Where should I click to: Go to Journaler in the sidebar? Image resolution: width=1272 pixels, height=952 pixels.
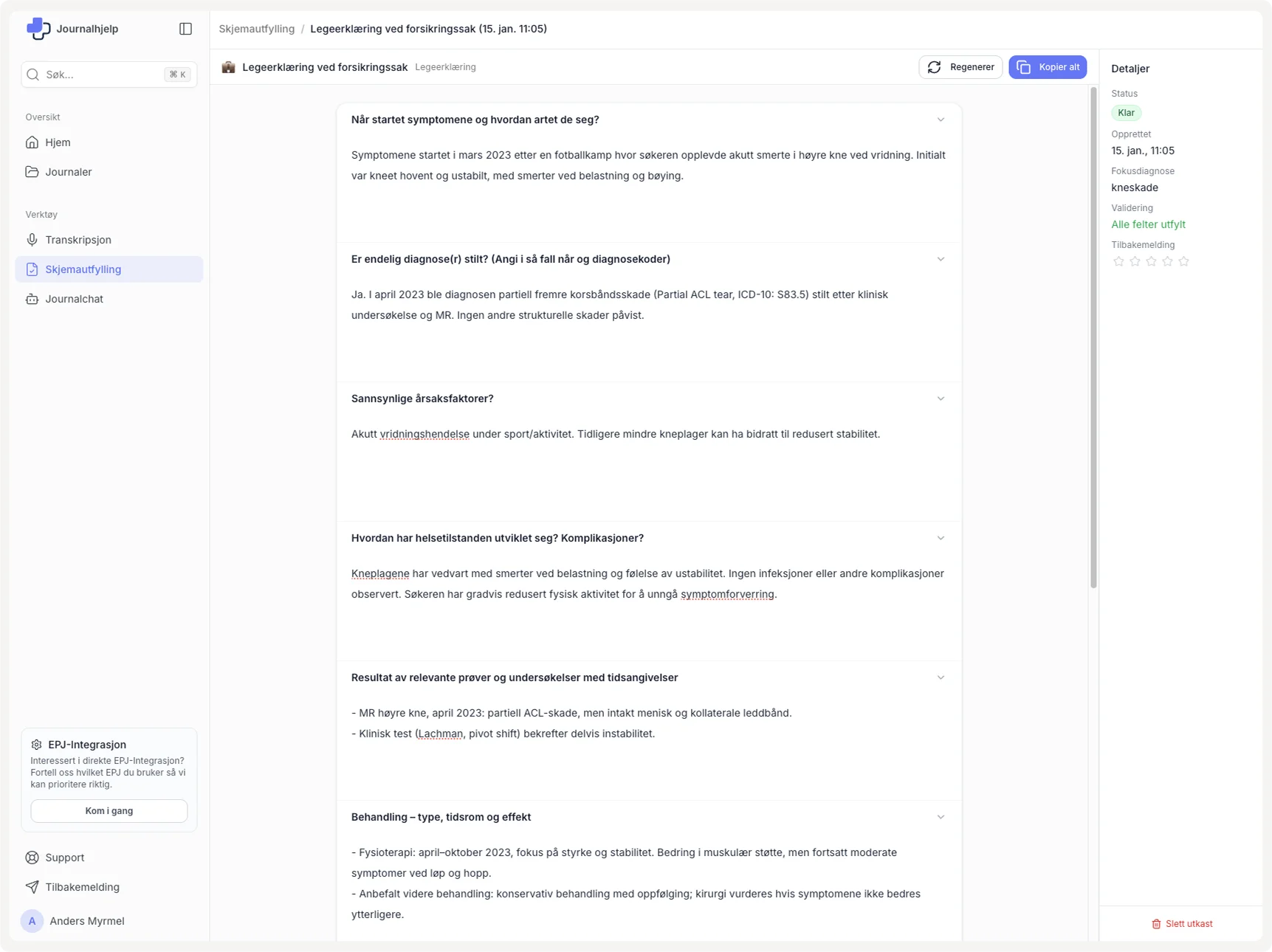pyautogui.click(x=69, y=172)
